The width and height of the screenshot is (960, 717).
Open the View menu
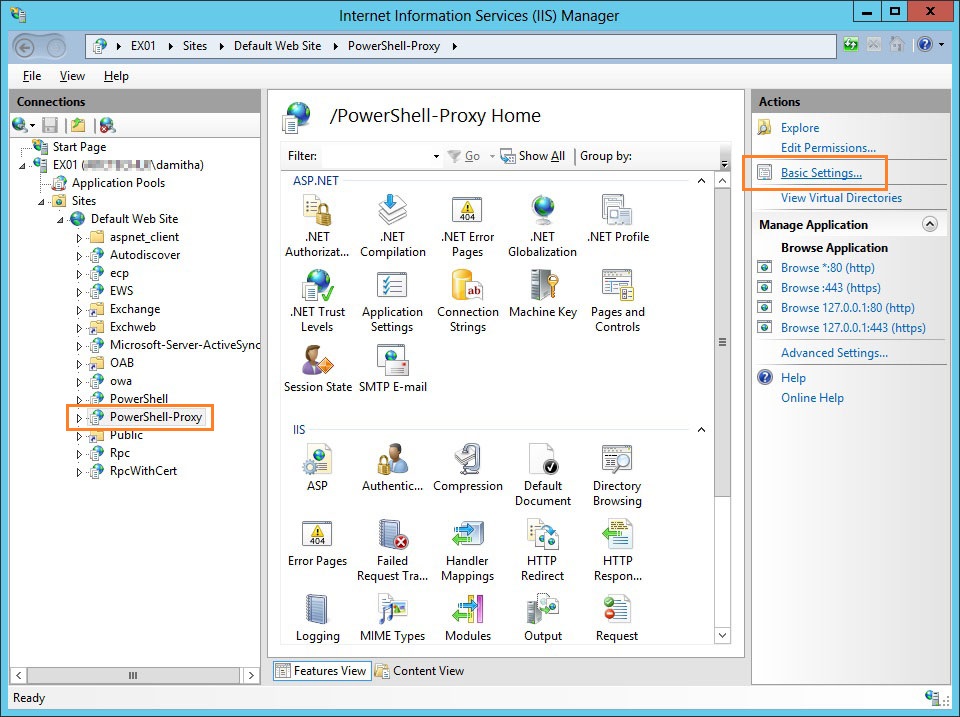tap(72, 76)
